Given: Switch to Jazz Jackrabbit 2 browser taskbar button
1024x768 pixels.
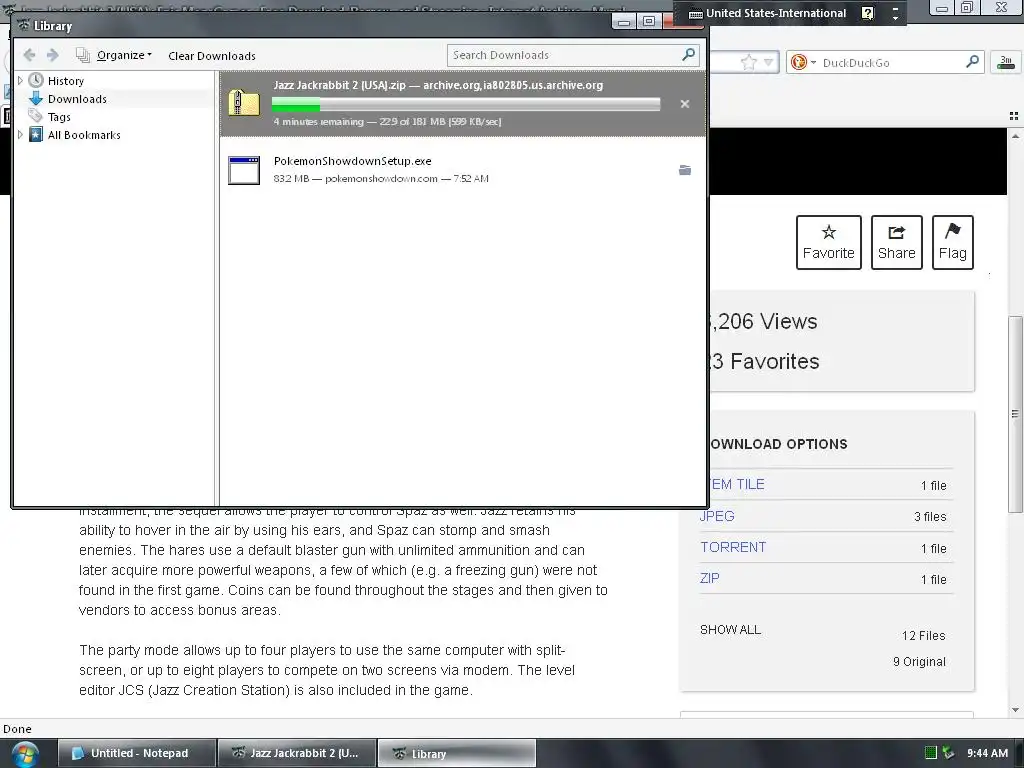Looking at the screenshot, I should [x=297, y=753].
